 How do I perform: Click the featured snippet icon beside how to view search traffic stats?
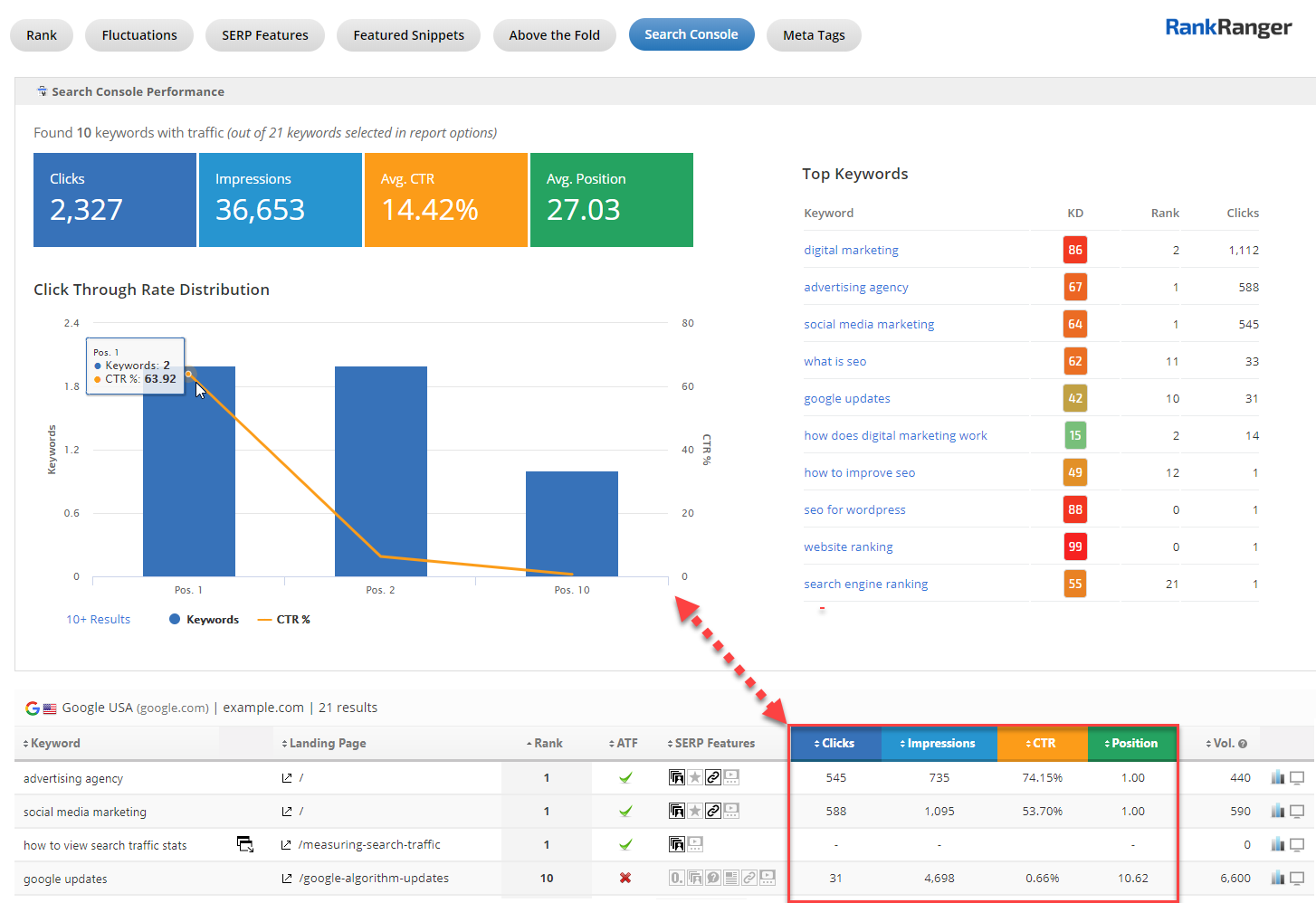(244, 844)
